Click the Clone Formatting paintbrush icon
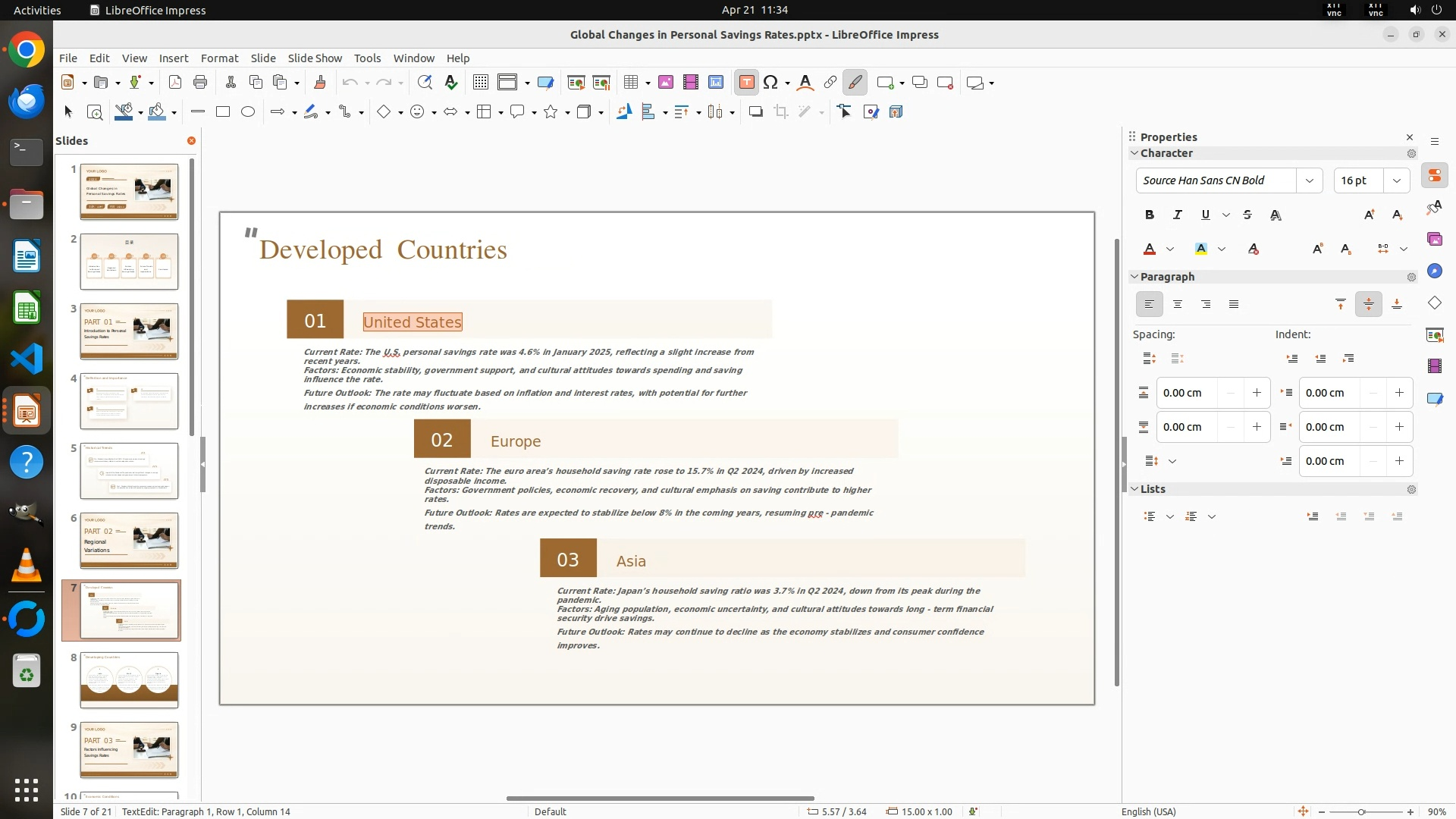The height and width of the screenshot is (819, 1456). pyautogui.click(x=319, y=83)
